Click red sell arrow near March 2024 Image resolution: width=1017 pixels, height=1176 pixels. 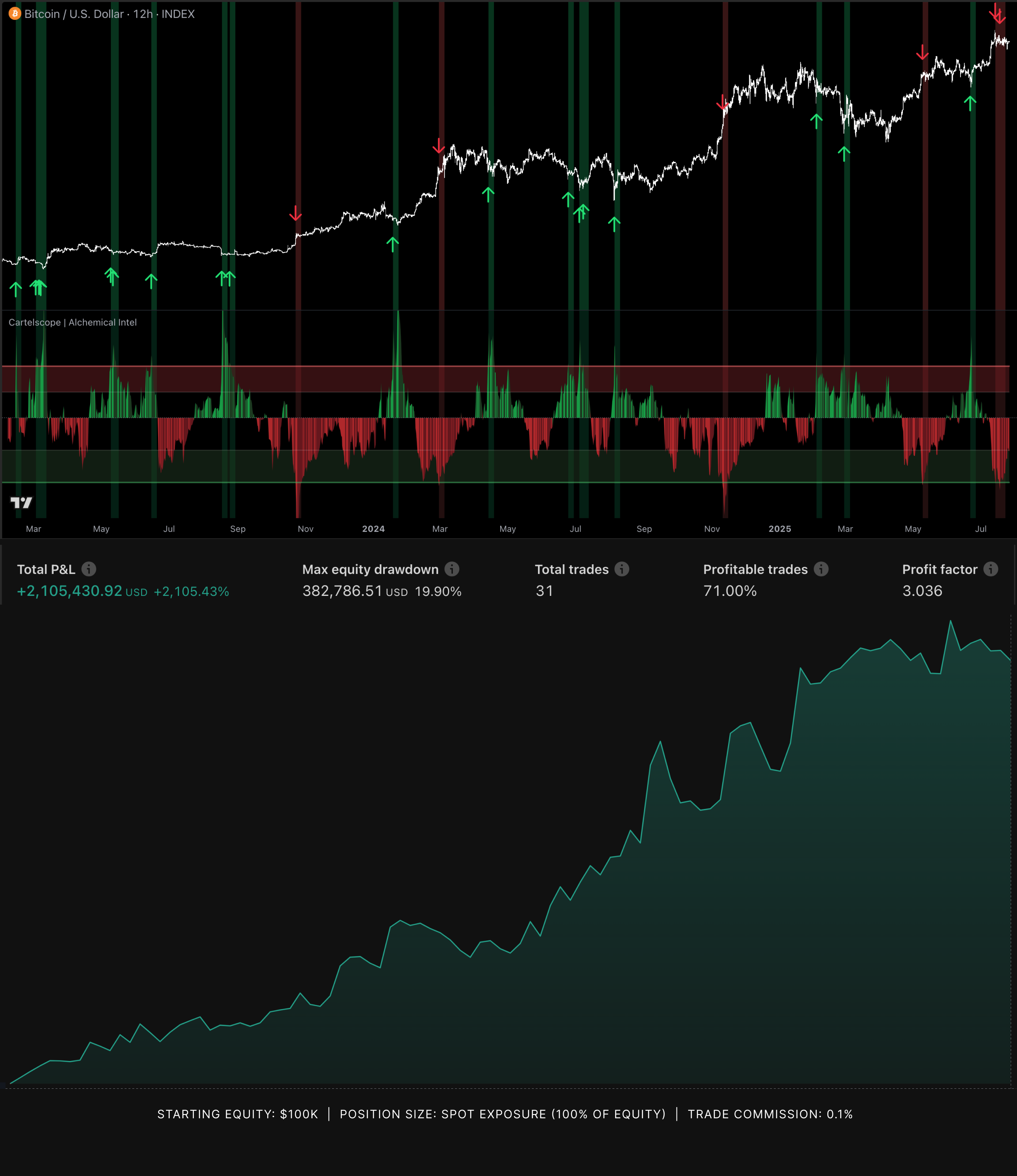438,146
